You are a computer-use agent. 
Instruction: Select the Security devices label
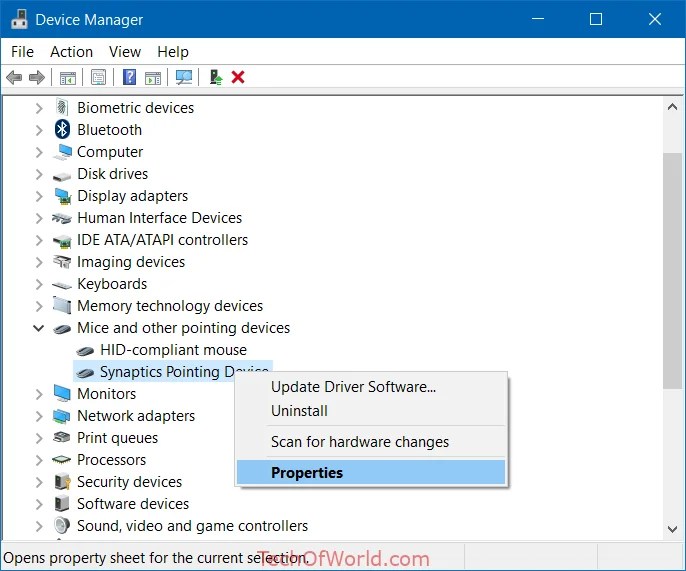click(x=130, y=482)
